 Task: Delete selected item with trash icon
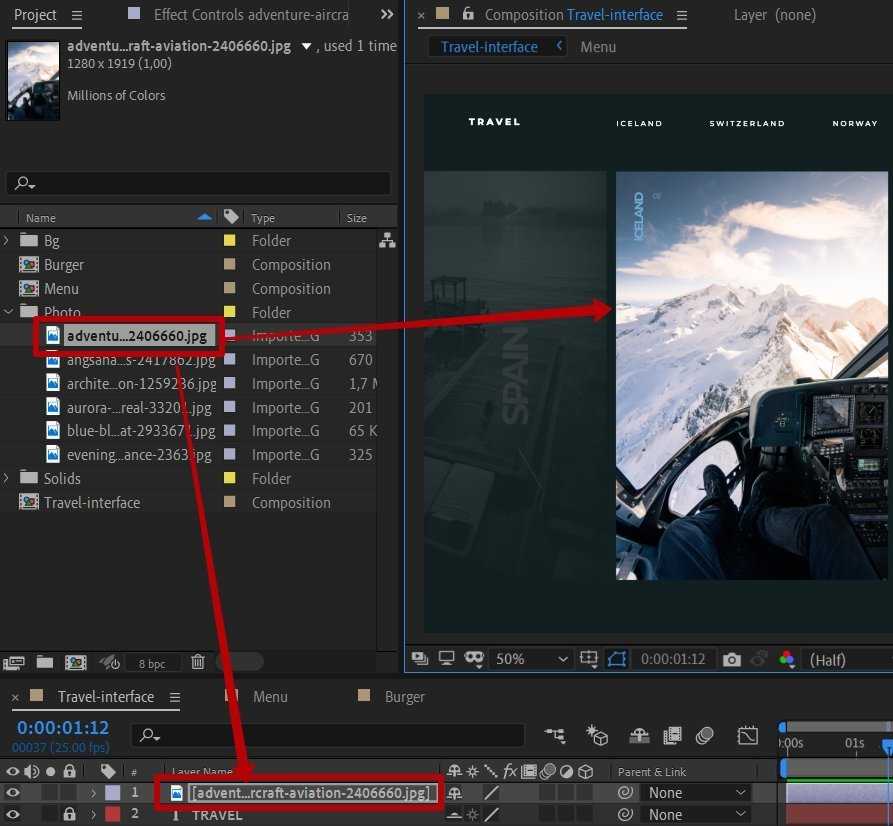click(198, 662)
